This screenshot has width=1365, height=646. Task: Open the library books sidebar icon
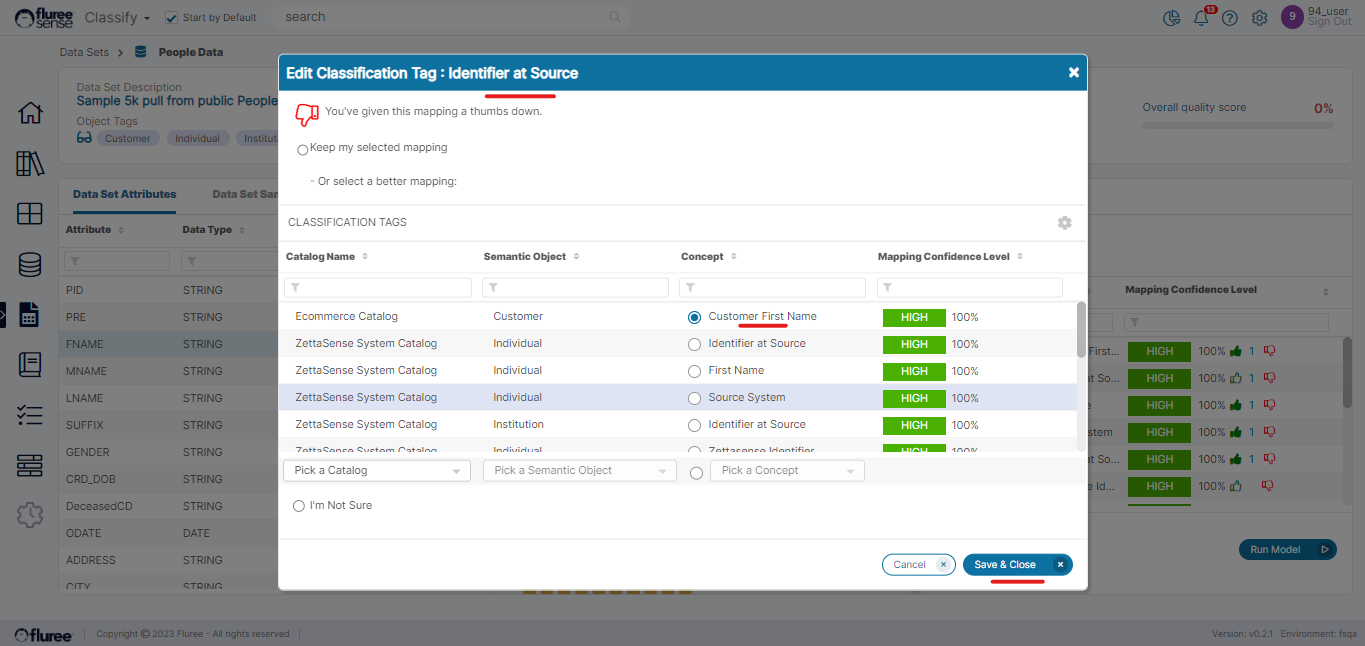click(x=30, y=164)
